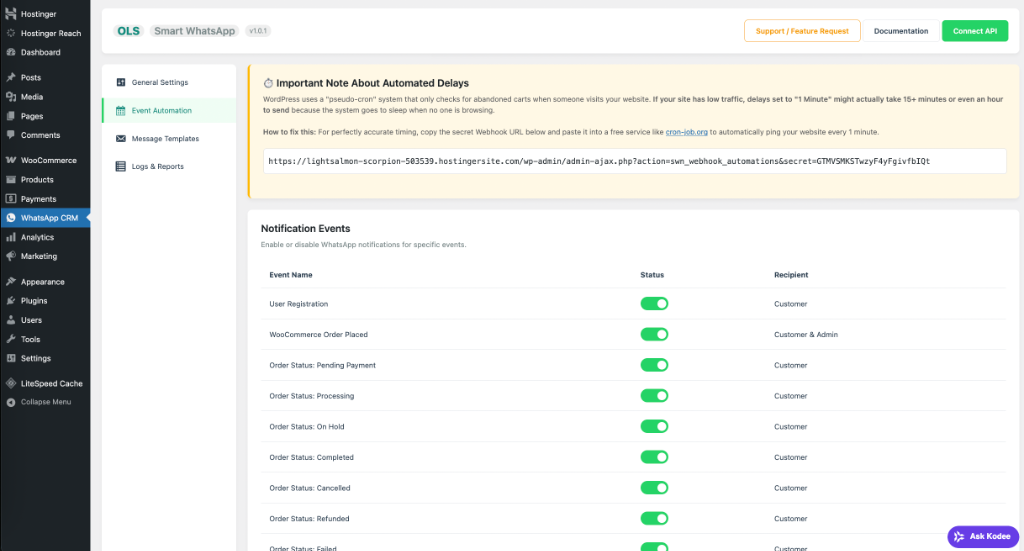
Task: Click the Collapse Menu arrow icon
Action: pos(10,402)
